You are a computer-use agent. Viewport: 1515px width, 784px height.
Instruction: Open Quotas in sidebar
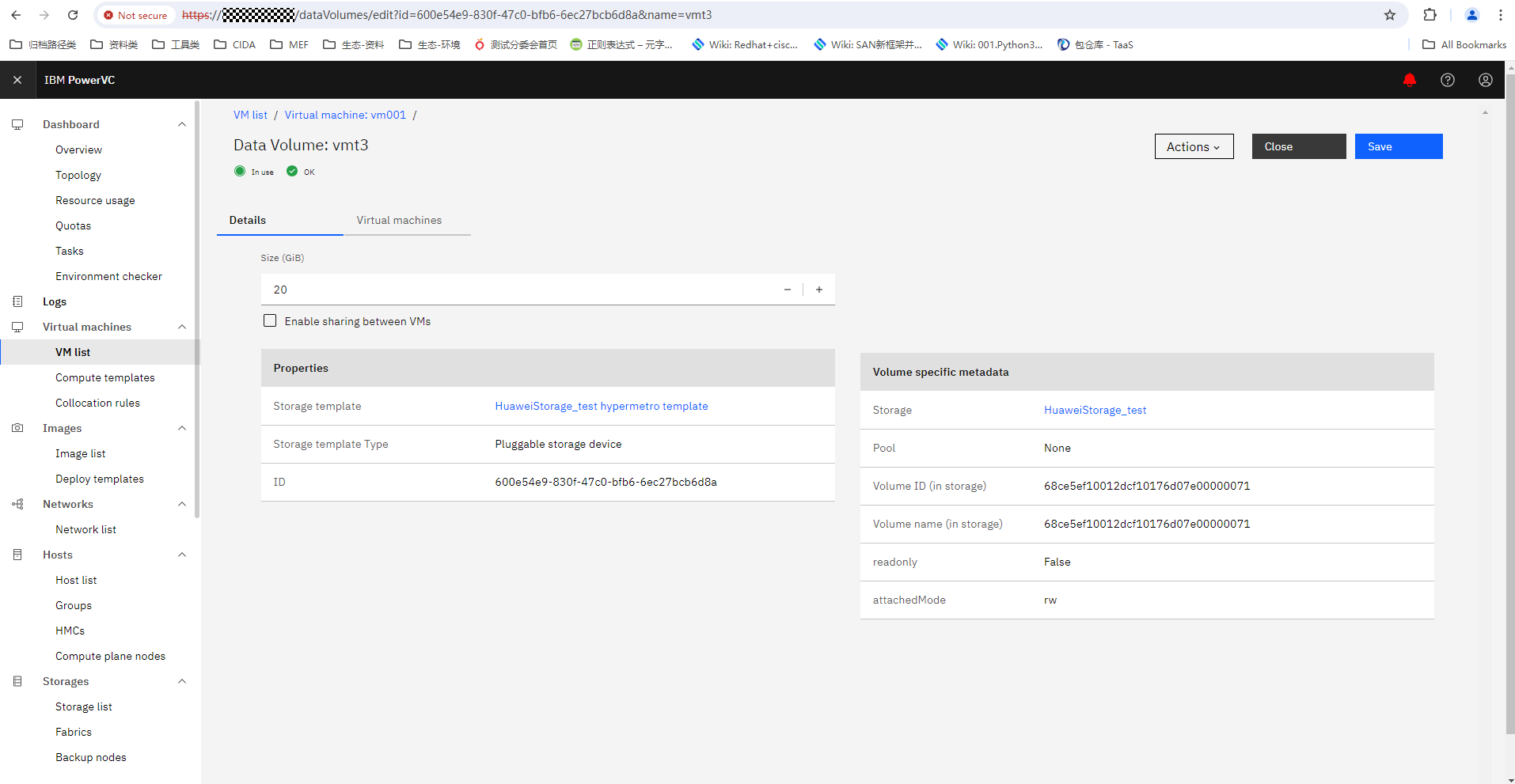73,225
